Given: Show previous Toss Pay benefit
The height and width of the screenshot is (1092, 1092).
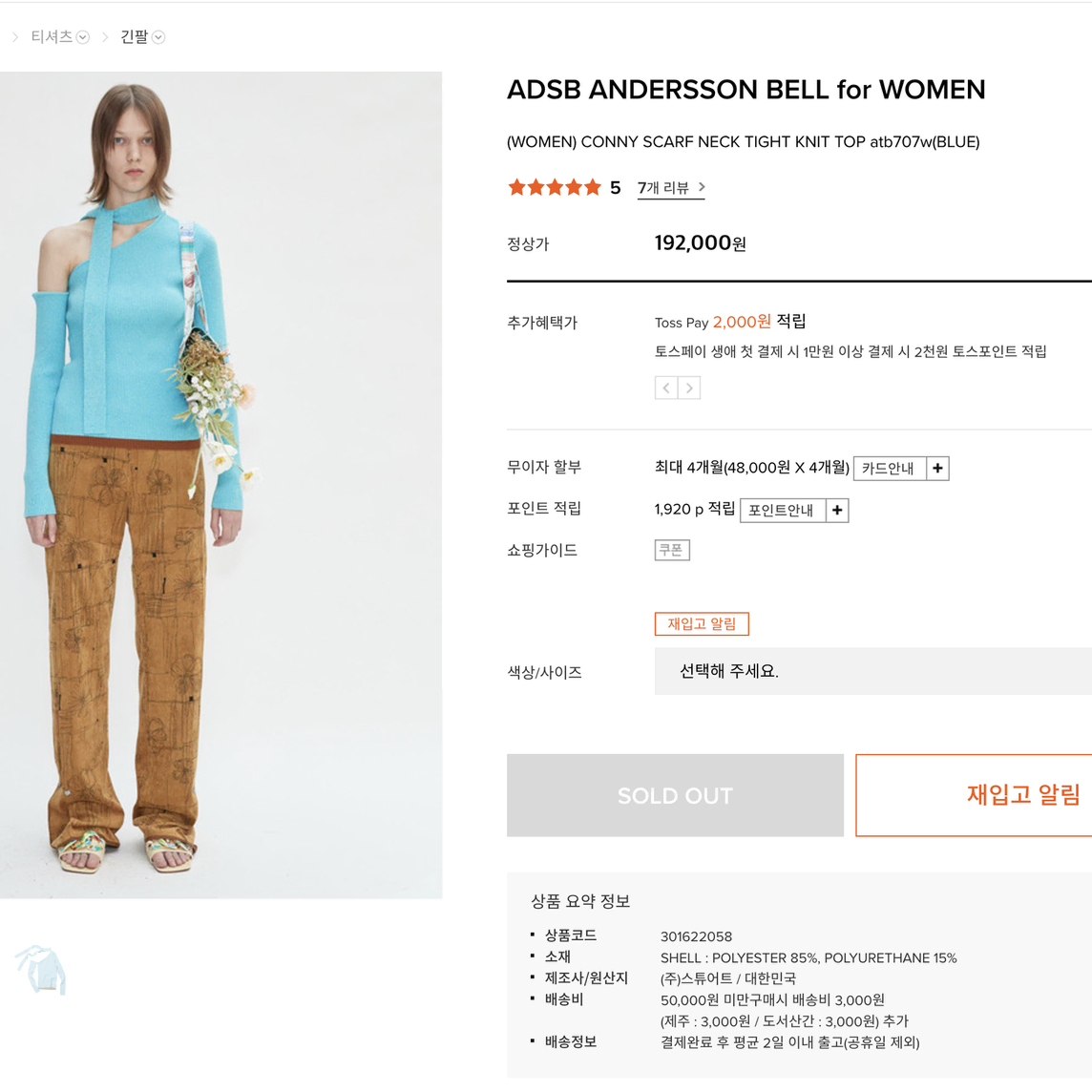Looking at the screenshot, I should [666, 388].
